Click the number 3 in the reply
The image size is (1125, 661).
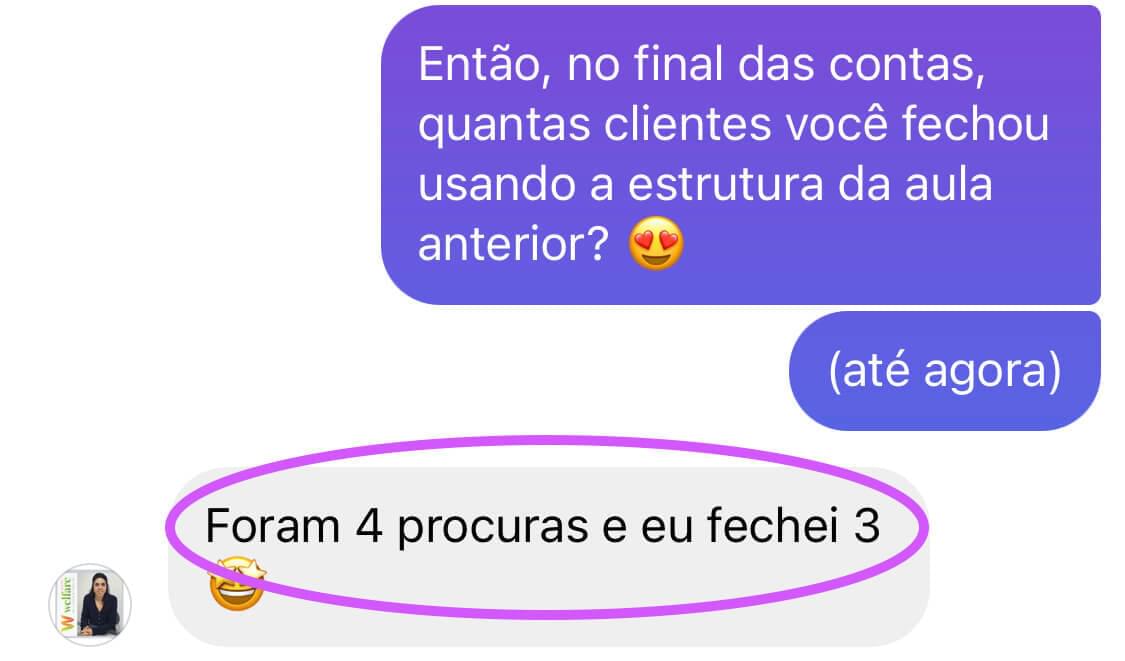(x=867, y=525)
